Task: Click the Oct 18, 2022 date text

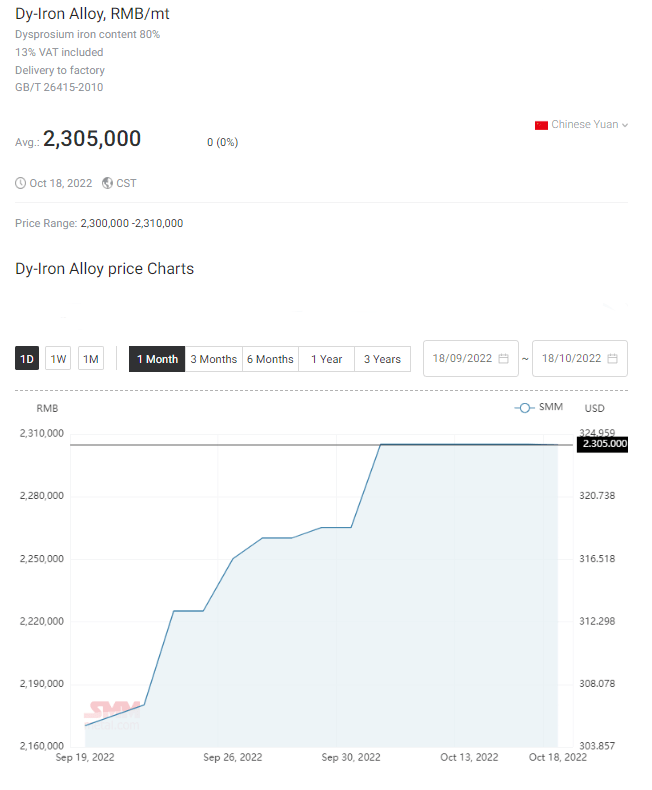Action: [61, 183]
